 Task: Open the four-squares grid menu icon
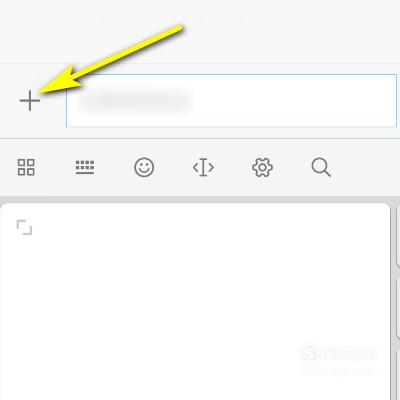point(26,167)
